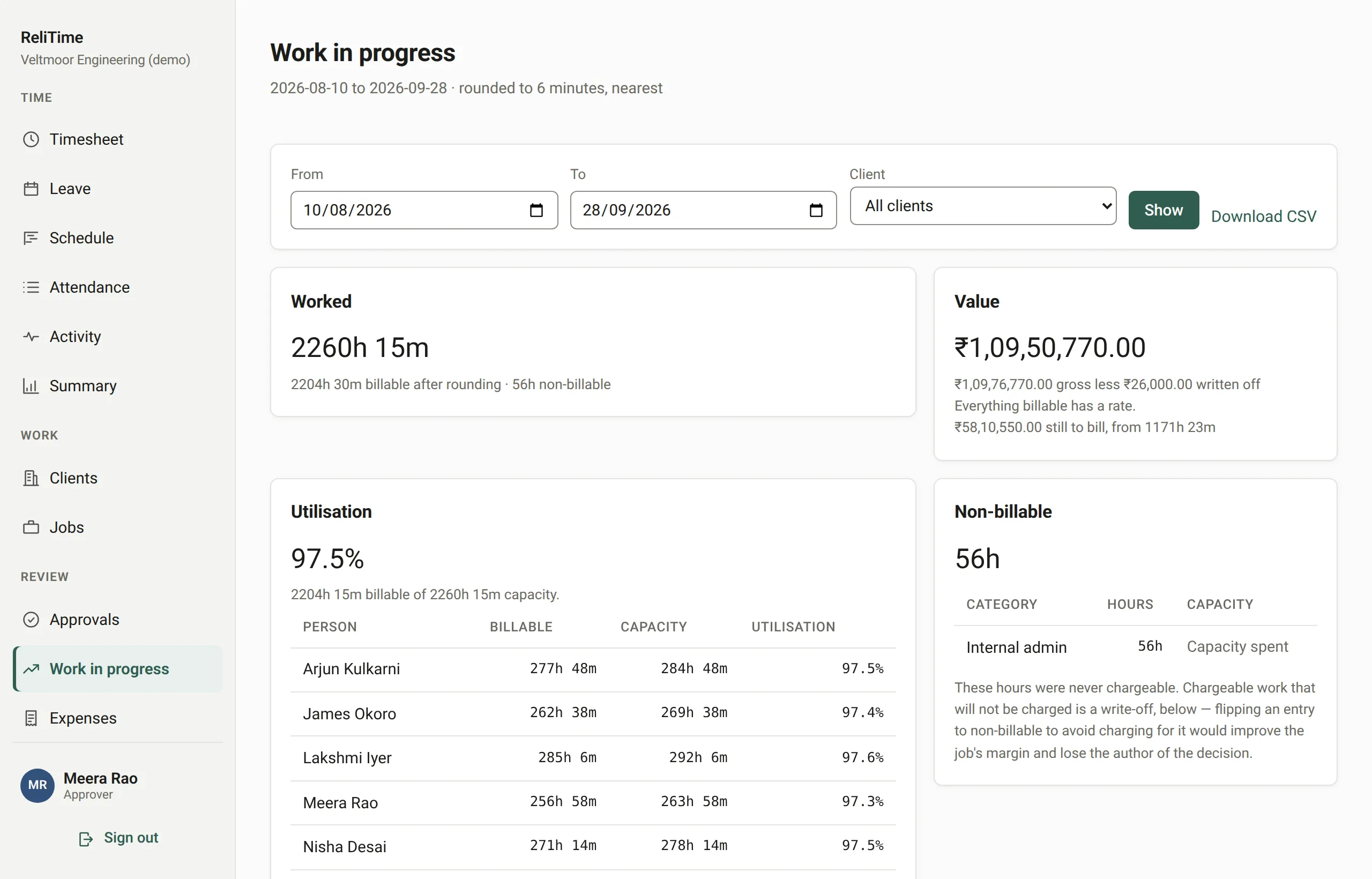Click the BILLABLE column header
The image size is (1372, 879).
[x=520, y=627]
